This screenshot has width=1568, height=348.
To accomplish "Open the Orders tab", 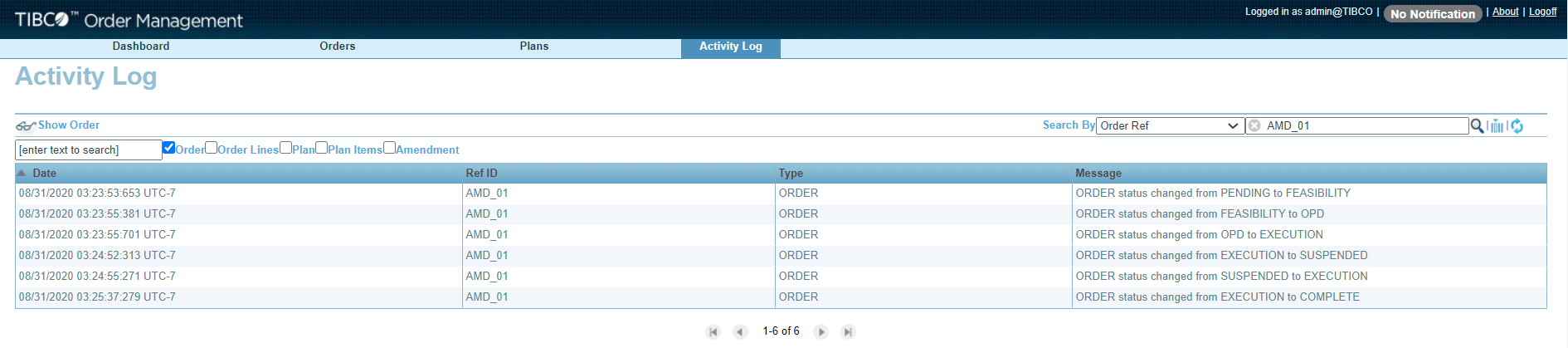I will click(338, 47).
